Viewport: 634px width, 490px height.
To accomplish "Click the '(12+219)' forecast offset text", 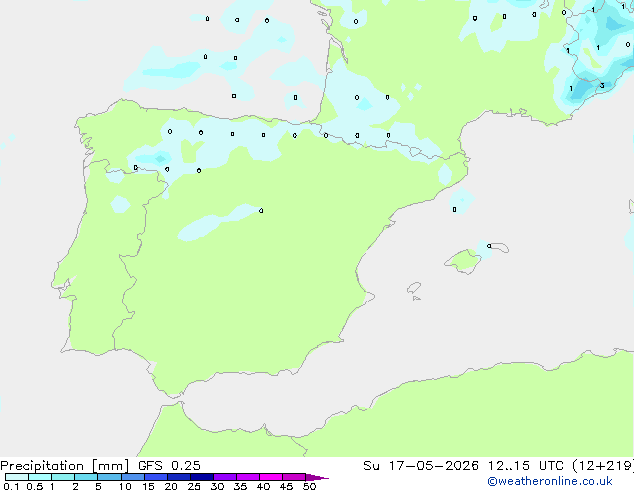I will point(603,466).
